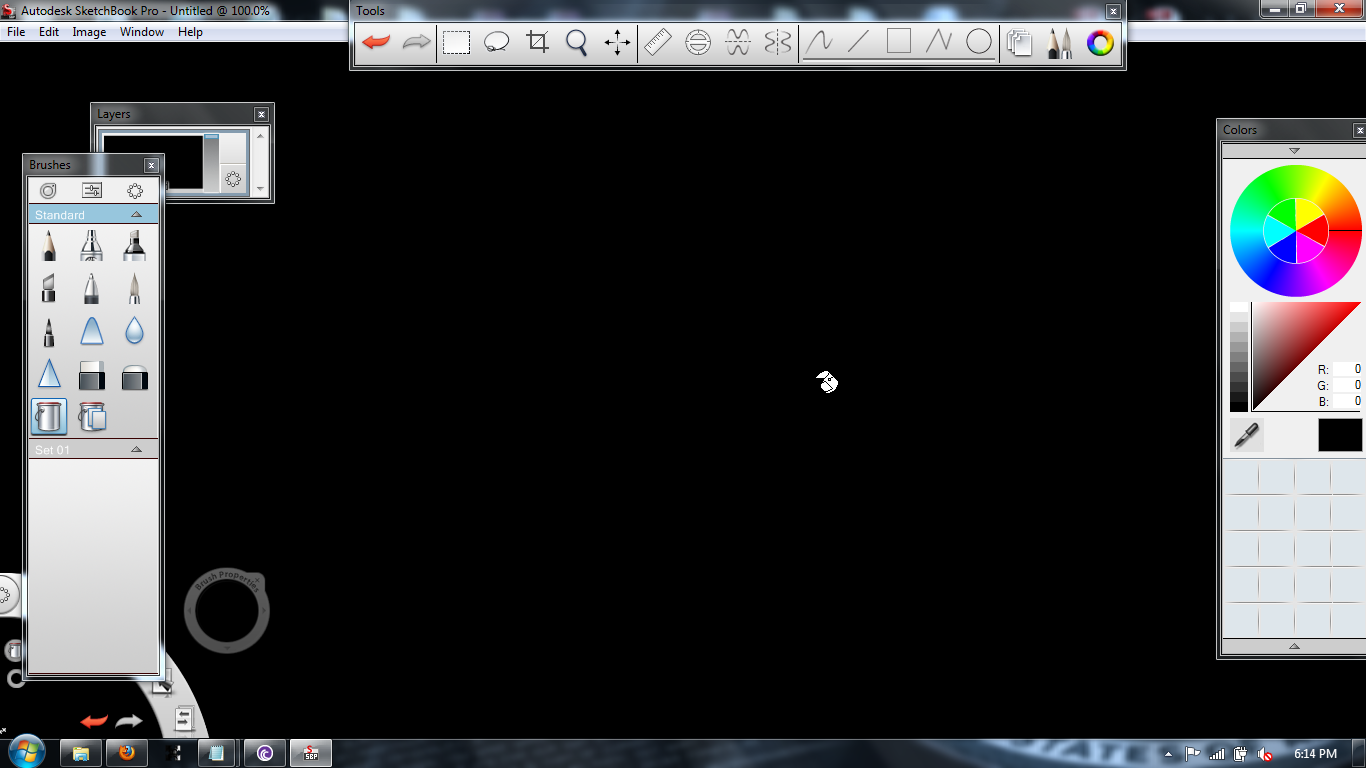
Task: Open the Window menu
Action: point(142,32)
